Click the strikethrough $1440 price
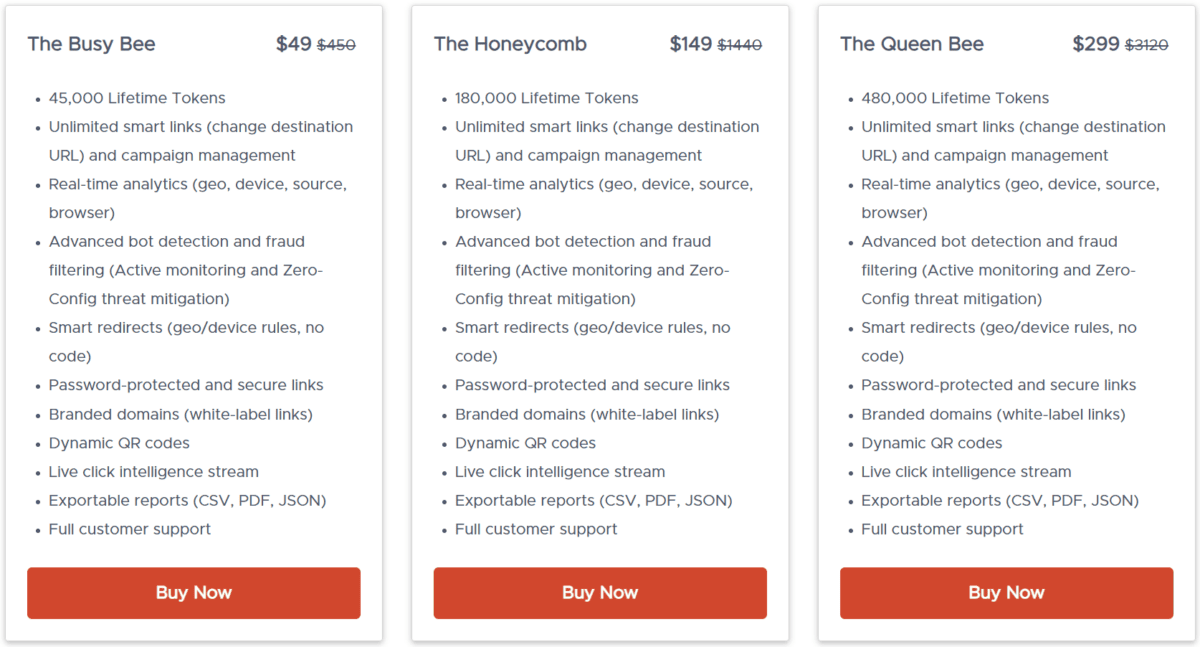This screenshot has width=1200, height=647. click(x=740, y=45)
